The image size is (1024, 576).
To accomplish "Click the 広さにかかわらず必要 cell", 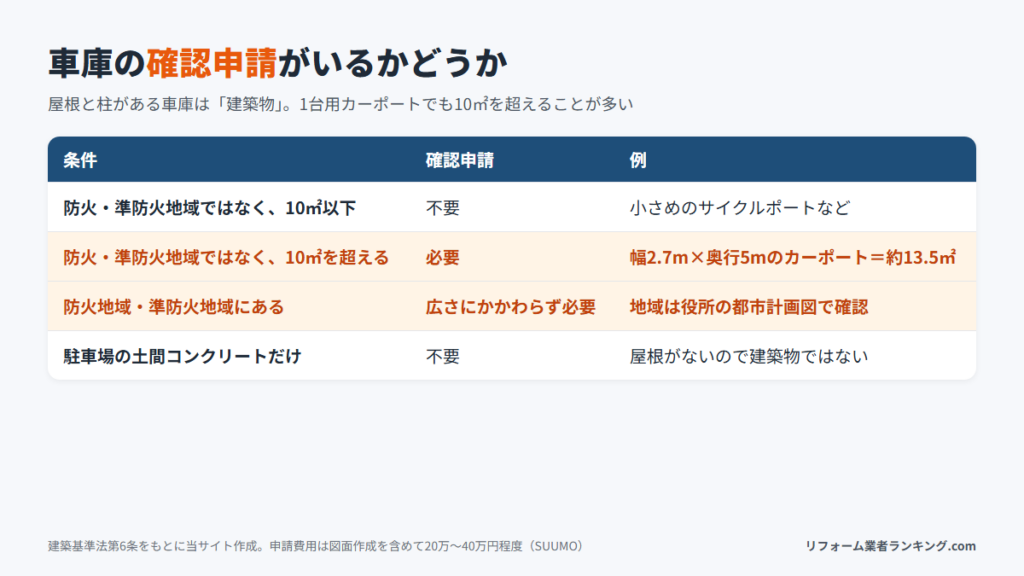I will [511, 307].
